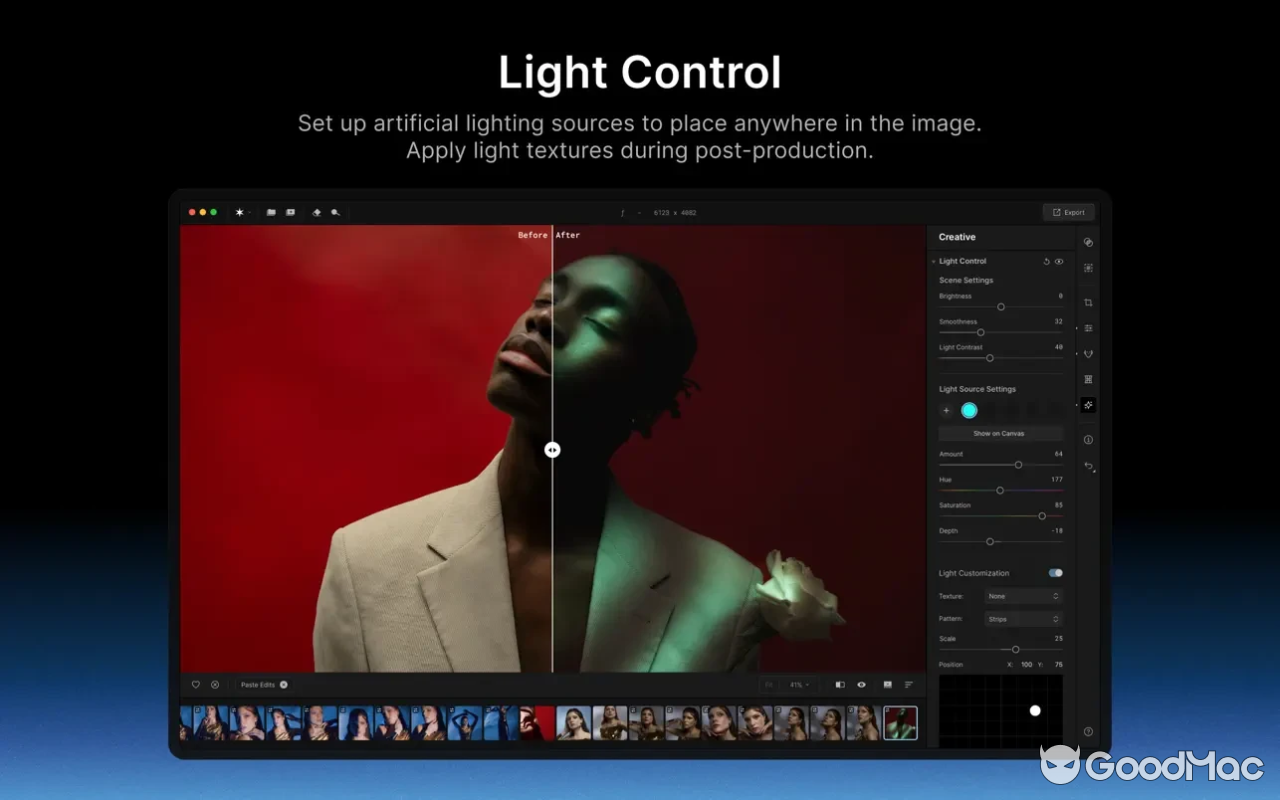Viewport: 1280px width, 800px height.
Task: Open the folder icon in the toolbar
Action: tap(270, 212)
